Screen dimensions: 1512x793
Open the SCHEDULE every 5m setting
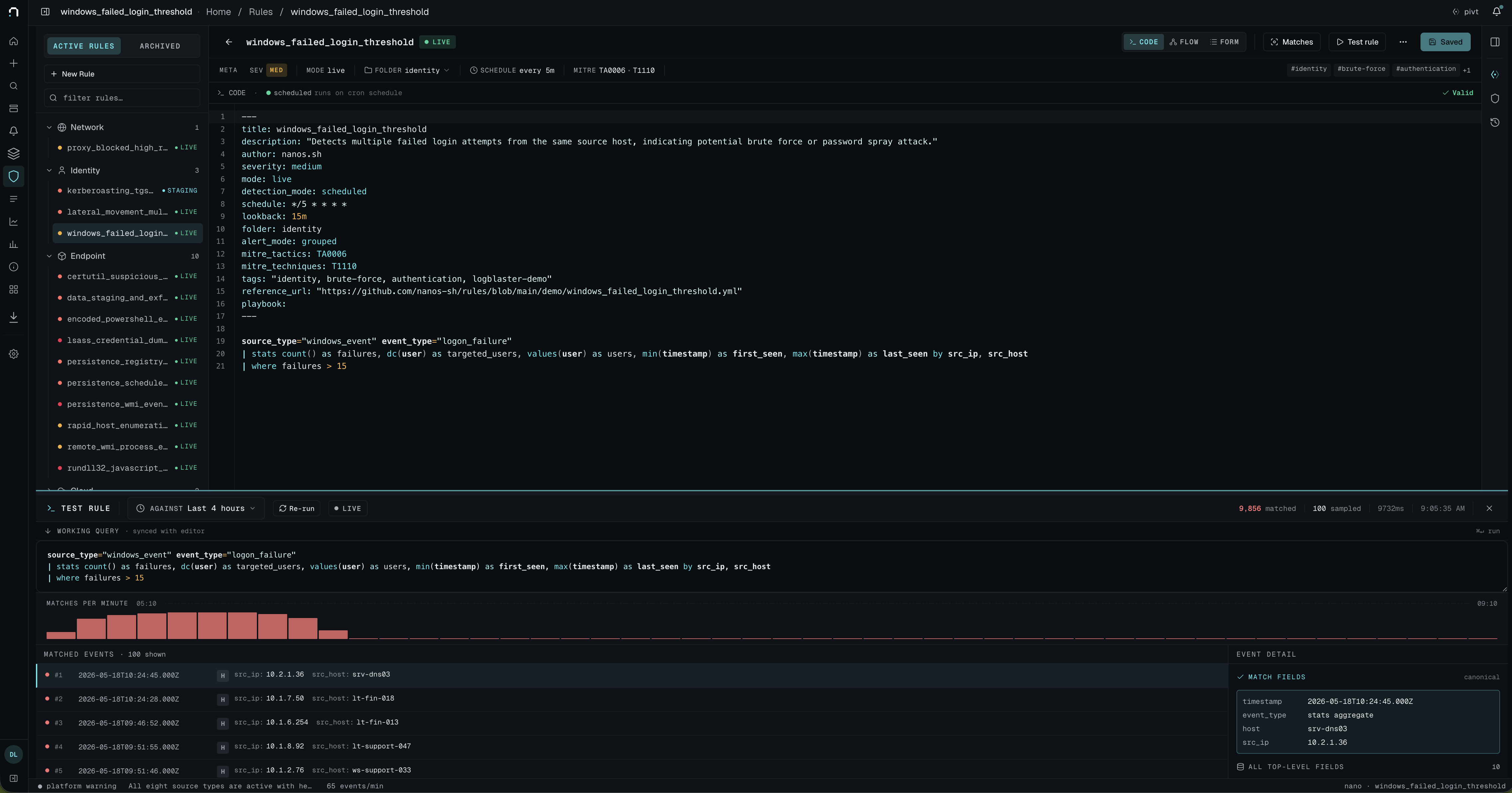tap(512, 71)
